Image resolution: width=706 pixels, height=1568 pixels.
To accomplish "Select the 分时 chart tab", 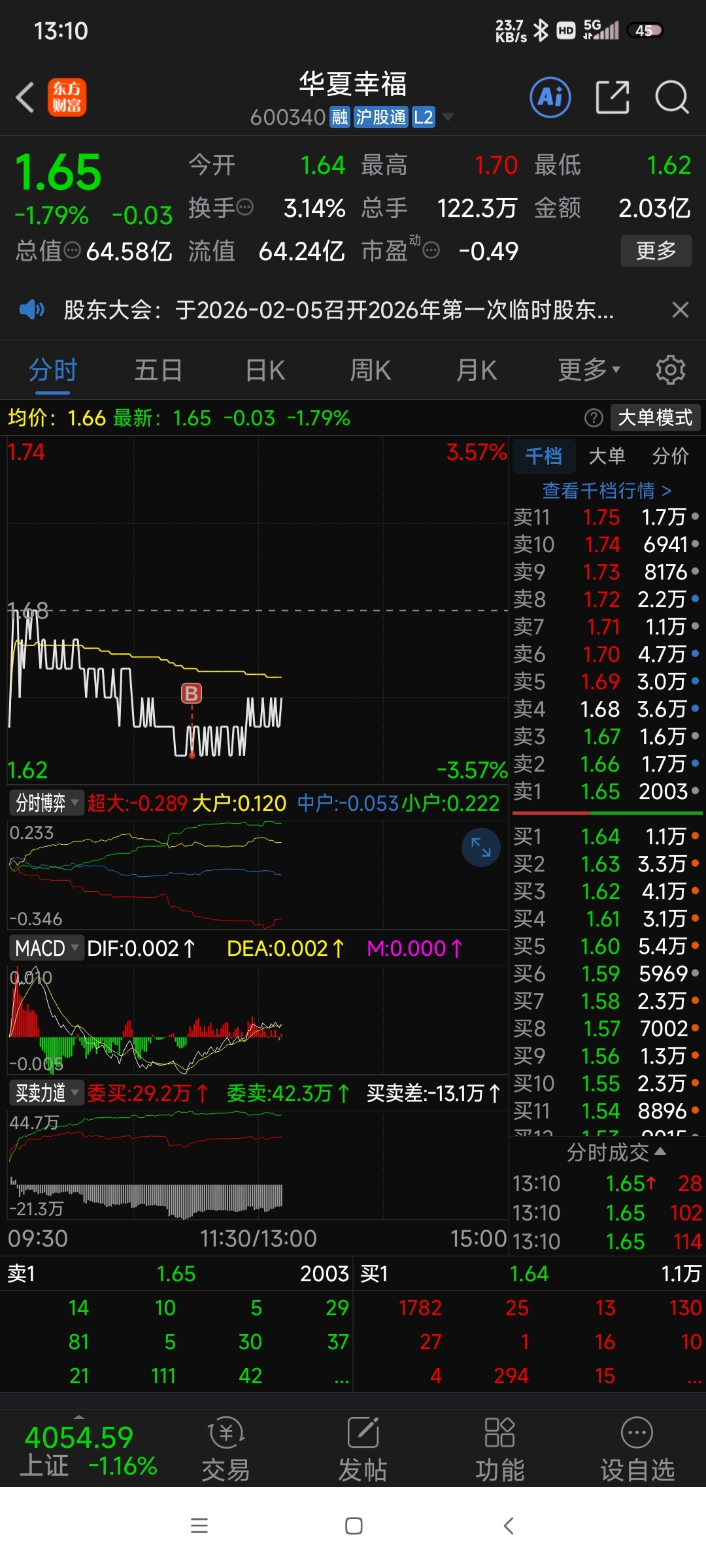I will (x=53, y=370).
